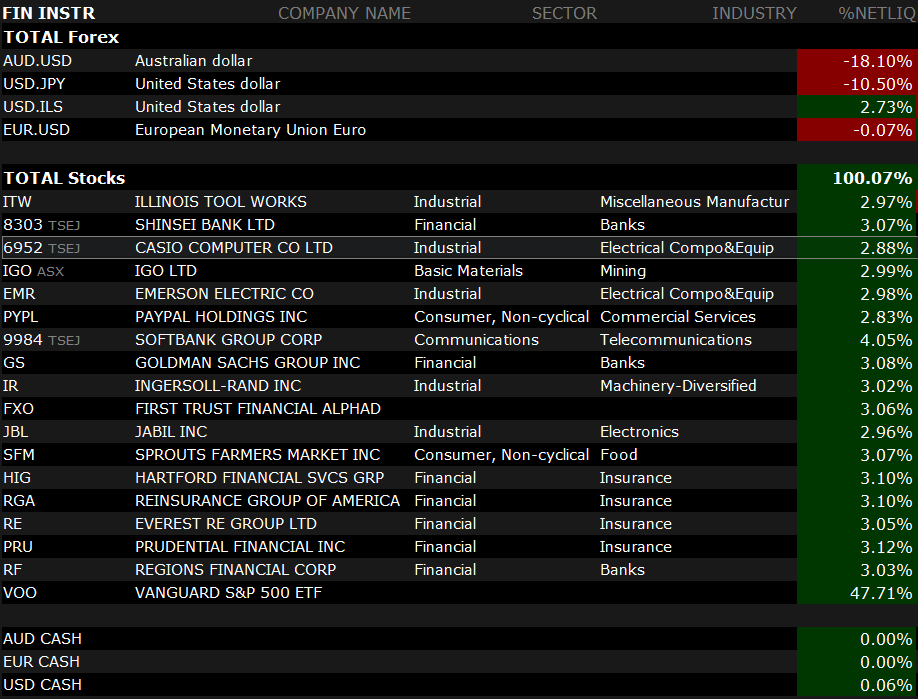Screen dimensions: 918x699
Task: Click SOFTBANK GROUP CORP company name
Action: click(x=228, y=340)
